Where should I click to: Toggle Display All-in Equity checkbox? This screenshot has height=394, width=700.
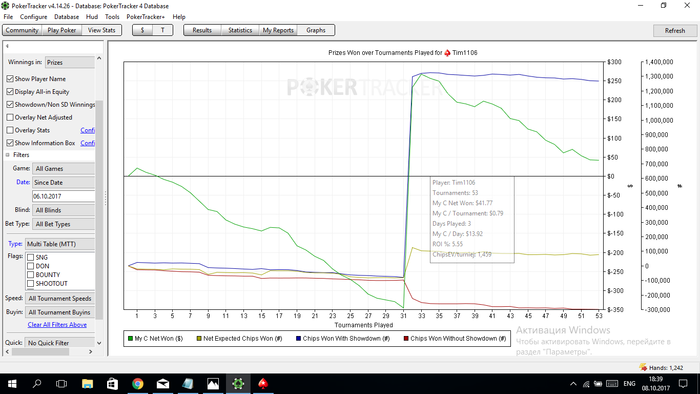pyautogui.click(x=10, y=91)
